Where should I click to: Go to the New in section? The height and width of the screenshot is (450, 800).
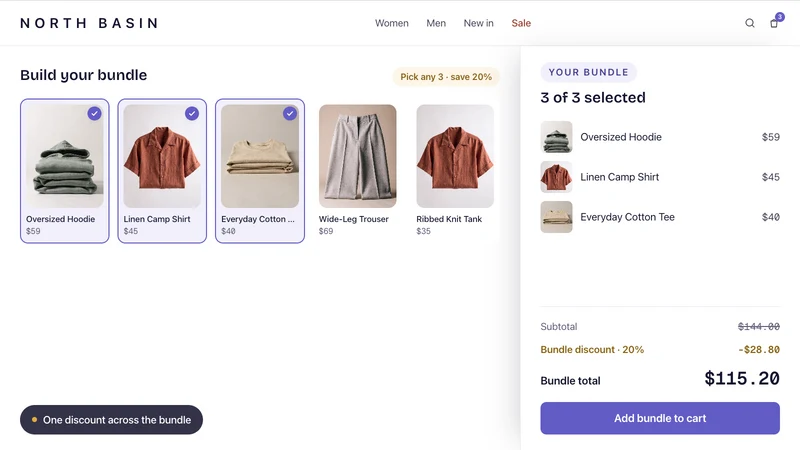[x=478, y=23]
